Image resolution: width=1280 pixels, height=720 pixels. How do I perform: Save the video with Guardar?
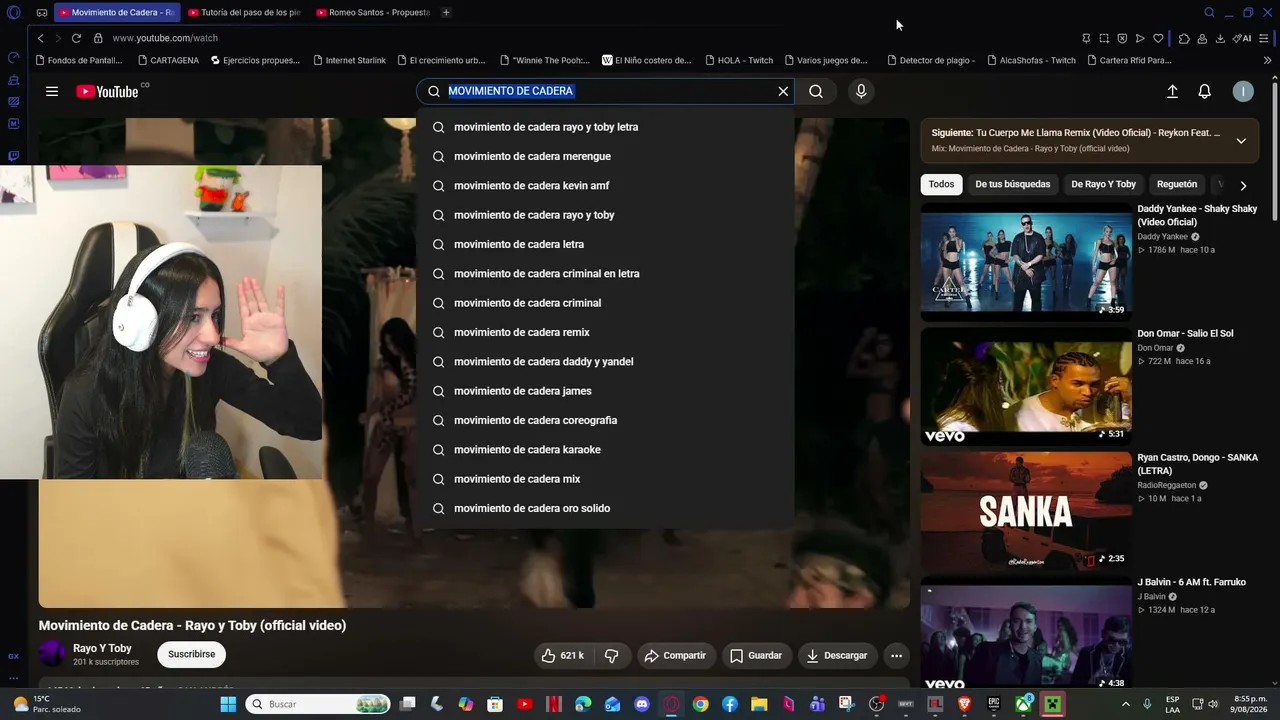[755, 655]
